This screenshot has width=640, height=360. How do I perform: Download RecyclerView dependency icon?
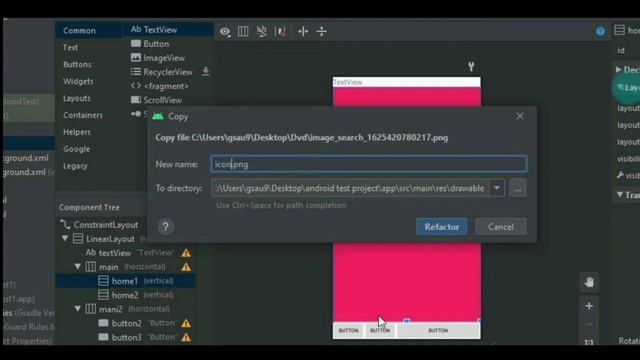tap(206, 71)
